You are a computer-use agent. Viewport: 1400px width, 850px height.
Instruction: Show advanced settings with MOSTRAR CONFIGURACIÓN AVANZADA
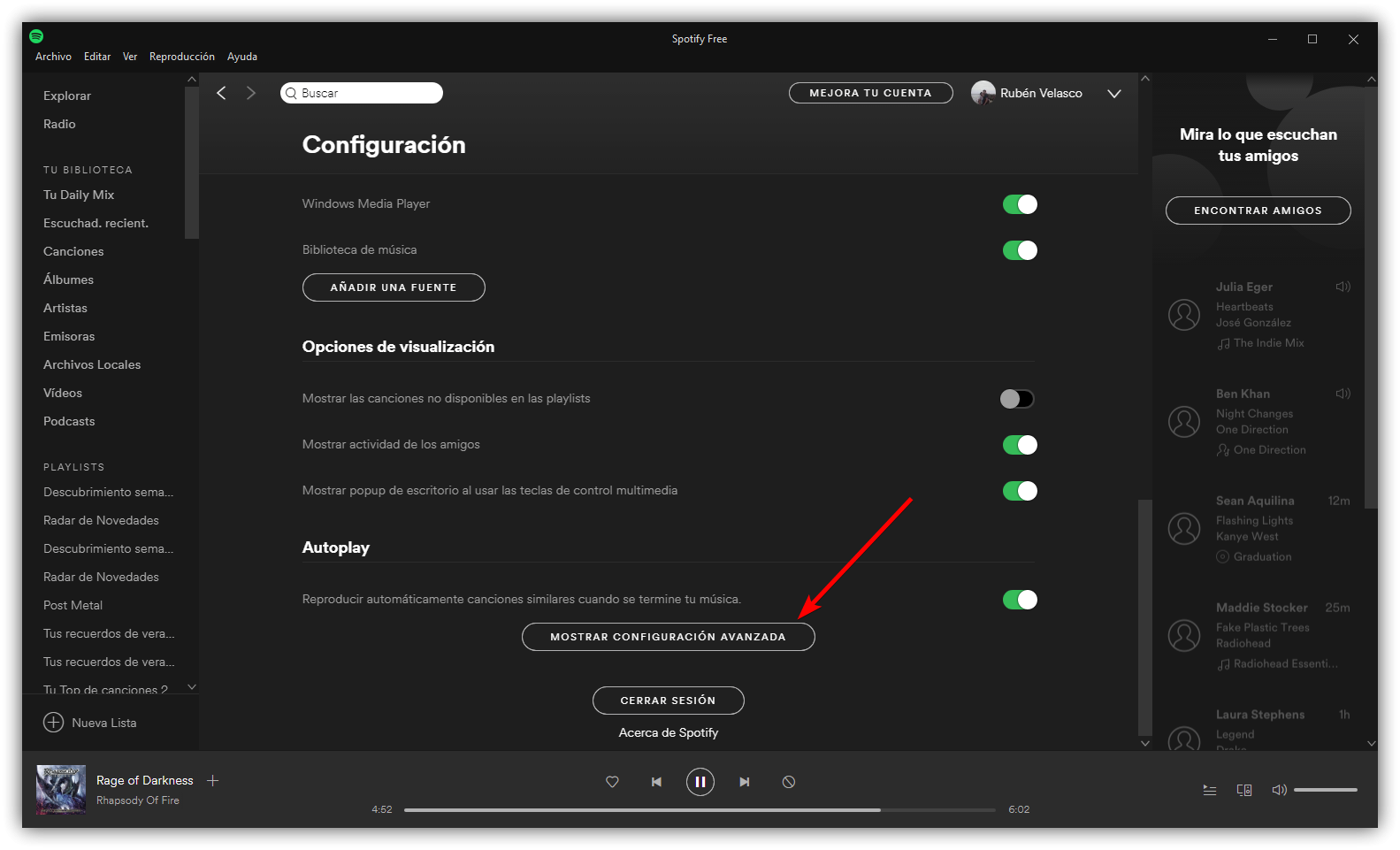point(668,637)
